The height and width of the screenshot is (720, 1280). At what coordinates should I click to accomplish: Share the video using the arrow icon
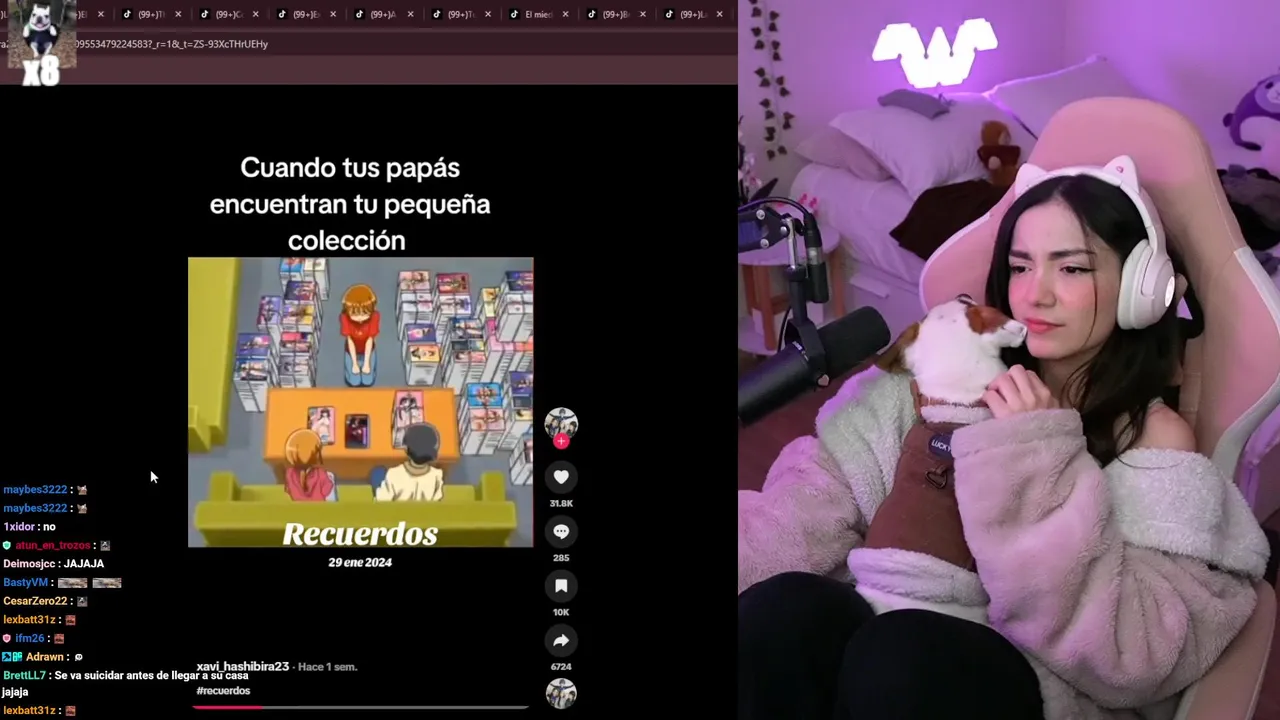click(561, 640)
